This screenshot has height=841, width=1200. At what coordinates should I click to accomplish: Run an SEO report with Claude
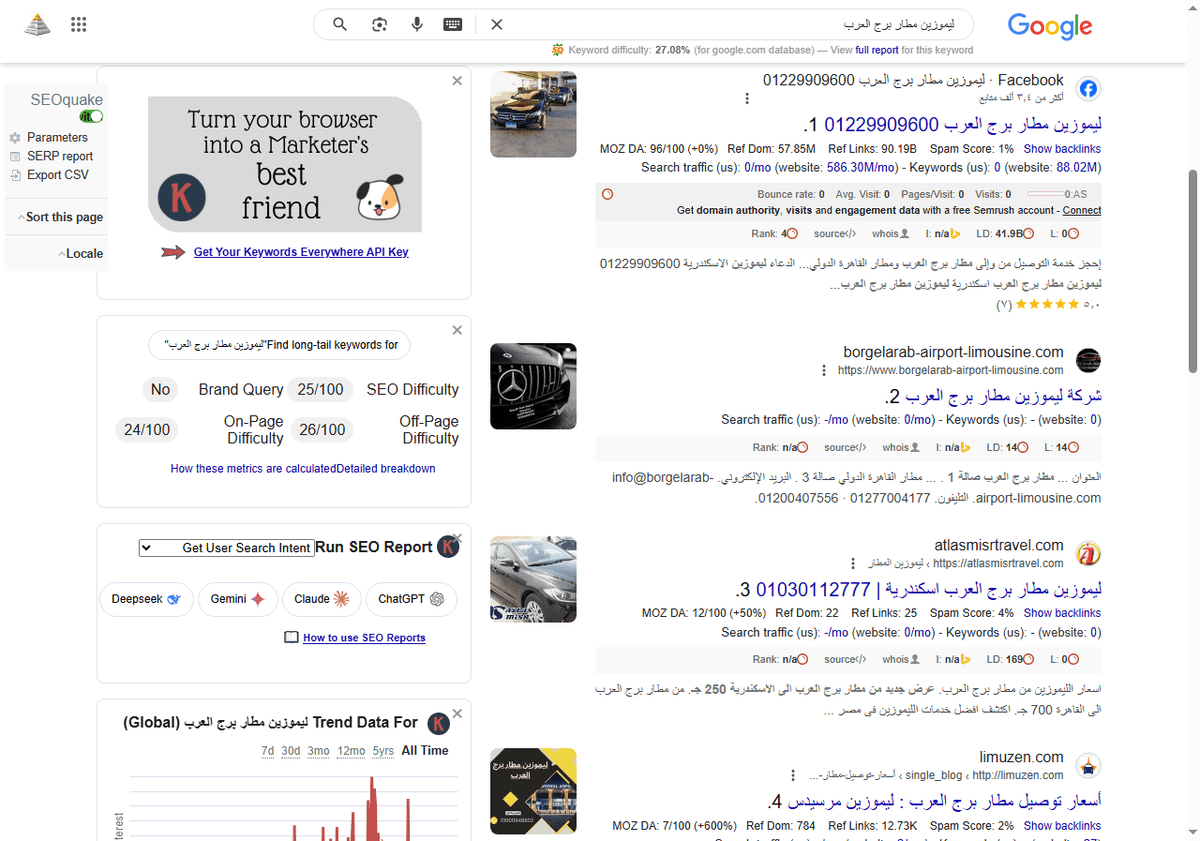point(322,599)
